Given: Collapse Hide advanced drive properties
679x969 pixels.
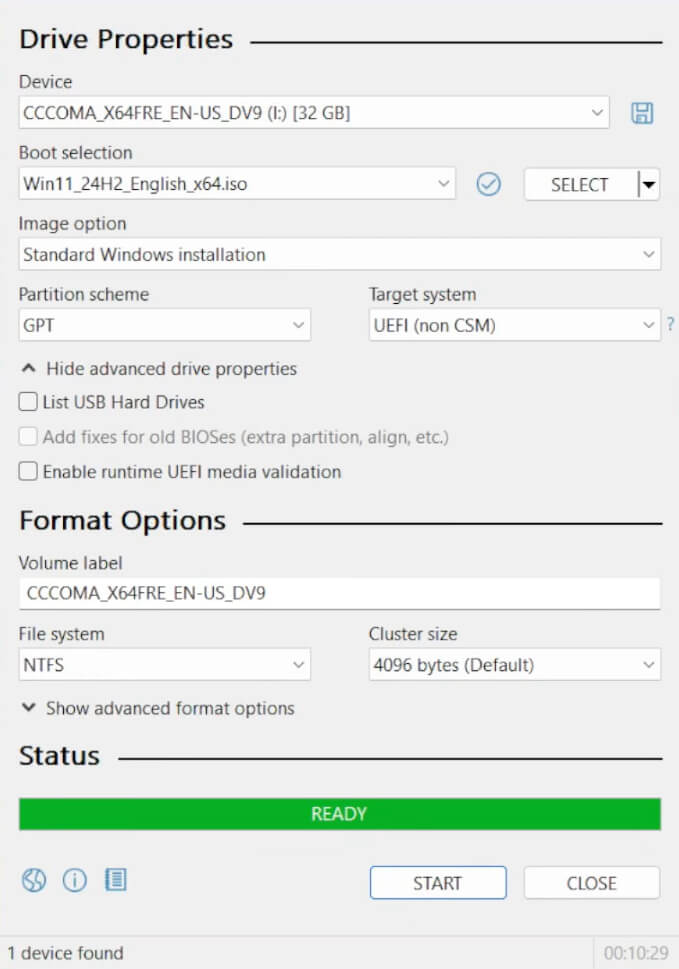Looking at the screenshot, I should click(x=158, y=369).
